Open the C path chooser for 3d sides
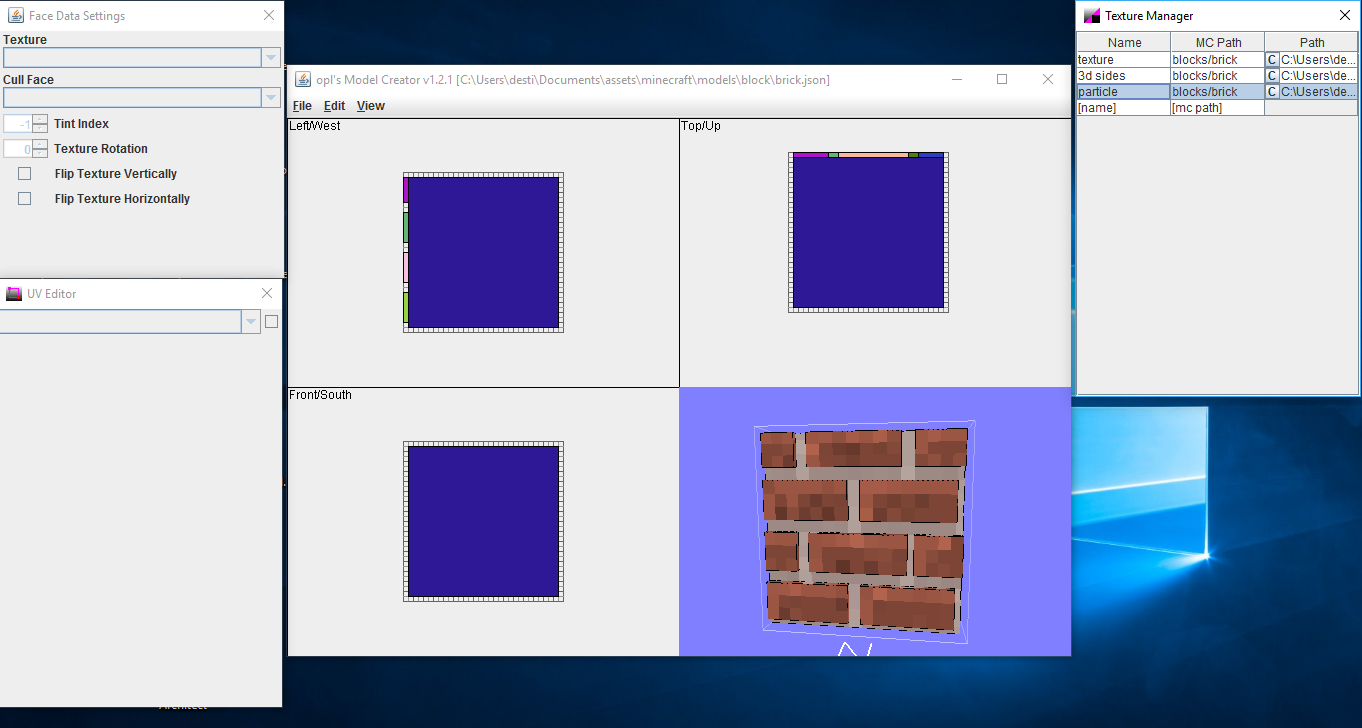This screenshot has width=1362, height=728. 1272,75
